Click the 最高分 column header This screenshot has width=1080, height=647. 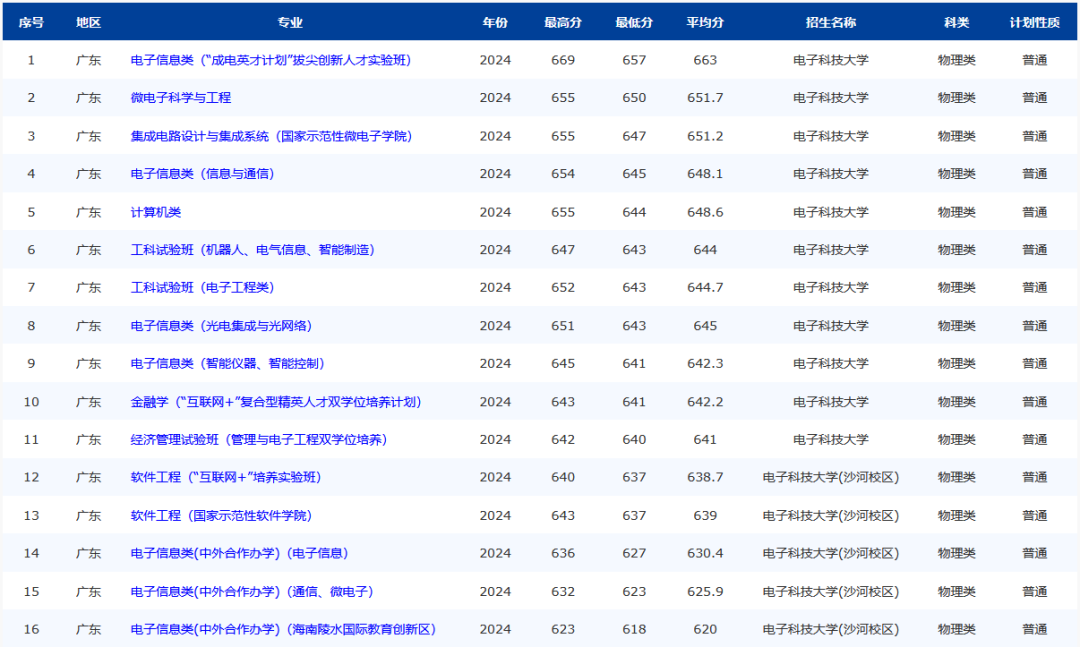point(563,22)
